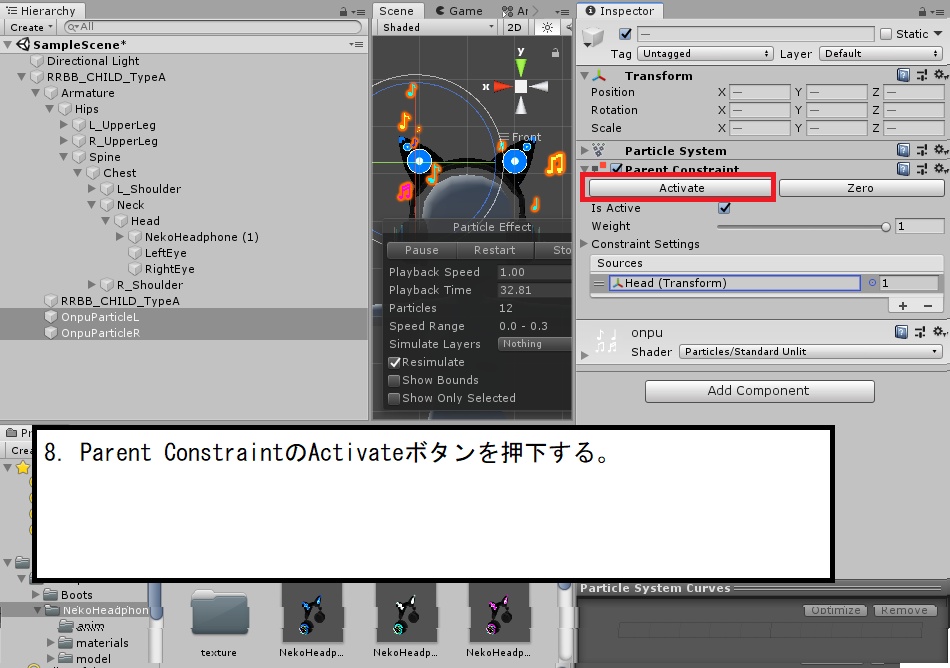Click the Add Component button
This screenshot has width=950, height=668.
(759, 391)
